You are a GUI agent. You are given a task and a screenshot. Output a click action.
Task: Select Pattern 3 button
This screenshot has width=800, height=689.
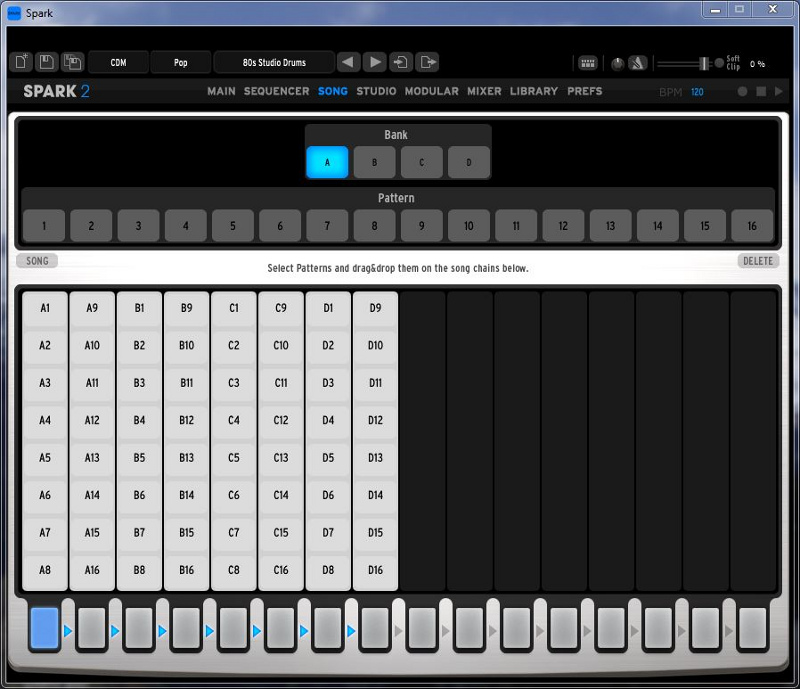(x=138, y=226)
